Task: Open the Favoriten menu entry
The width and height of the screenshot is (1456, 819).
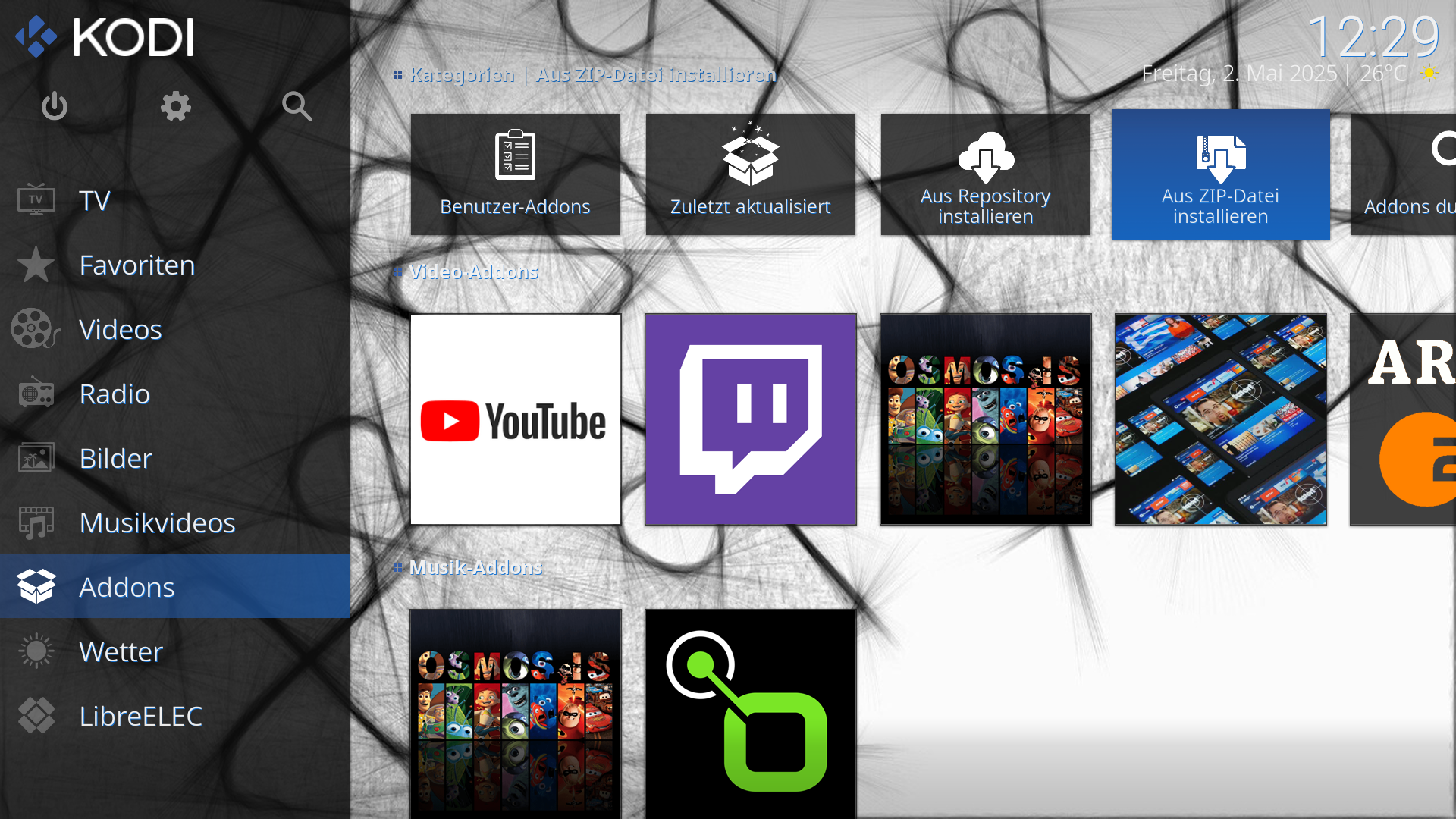Action: coord(175,265)
